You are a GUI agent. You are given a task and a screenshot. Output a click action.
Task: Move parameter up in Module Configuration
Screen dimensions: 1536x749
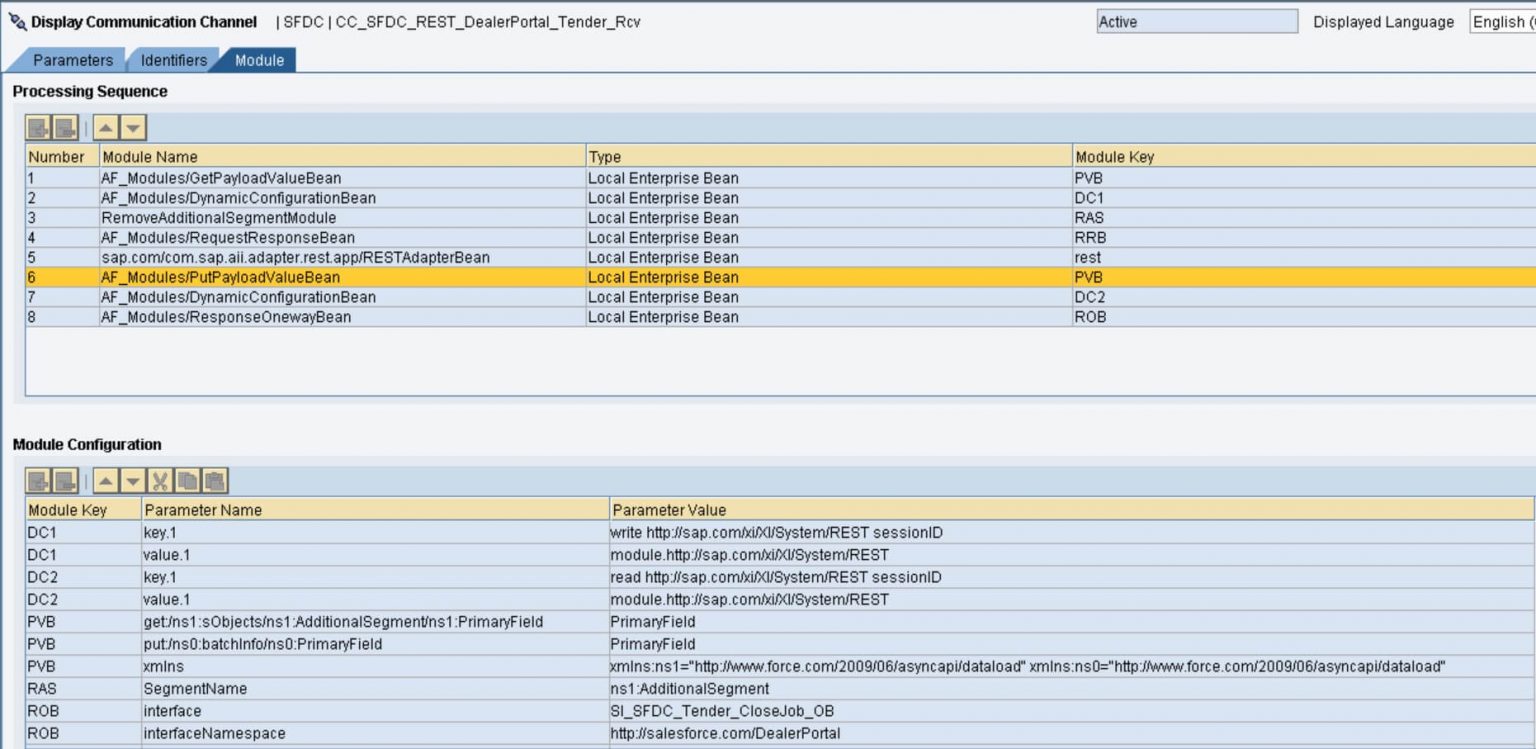(x=107, y=481)
